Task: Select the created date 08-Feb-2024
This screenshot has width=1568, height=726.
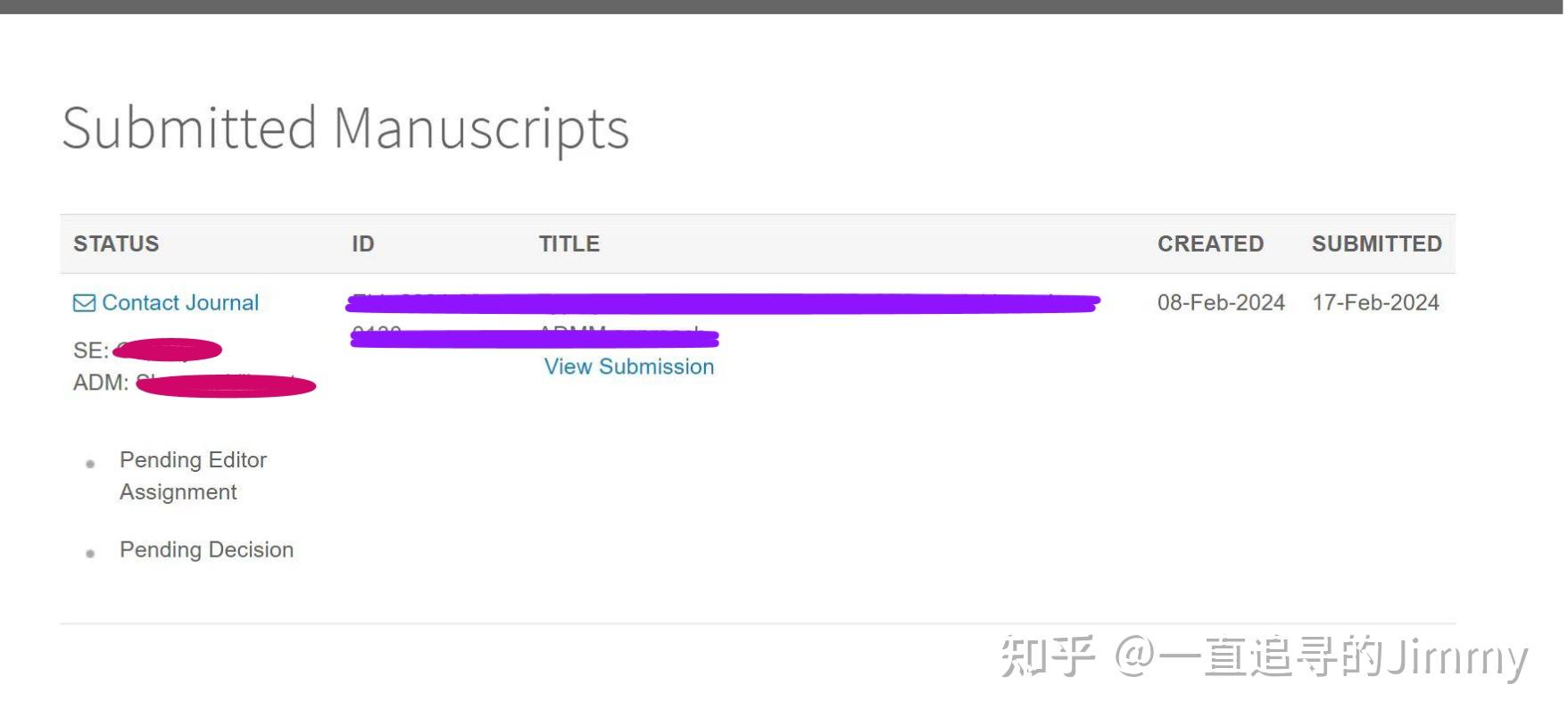Action: 1221,302
